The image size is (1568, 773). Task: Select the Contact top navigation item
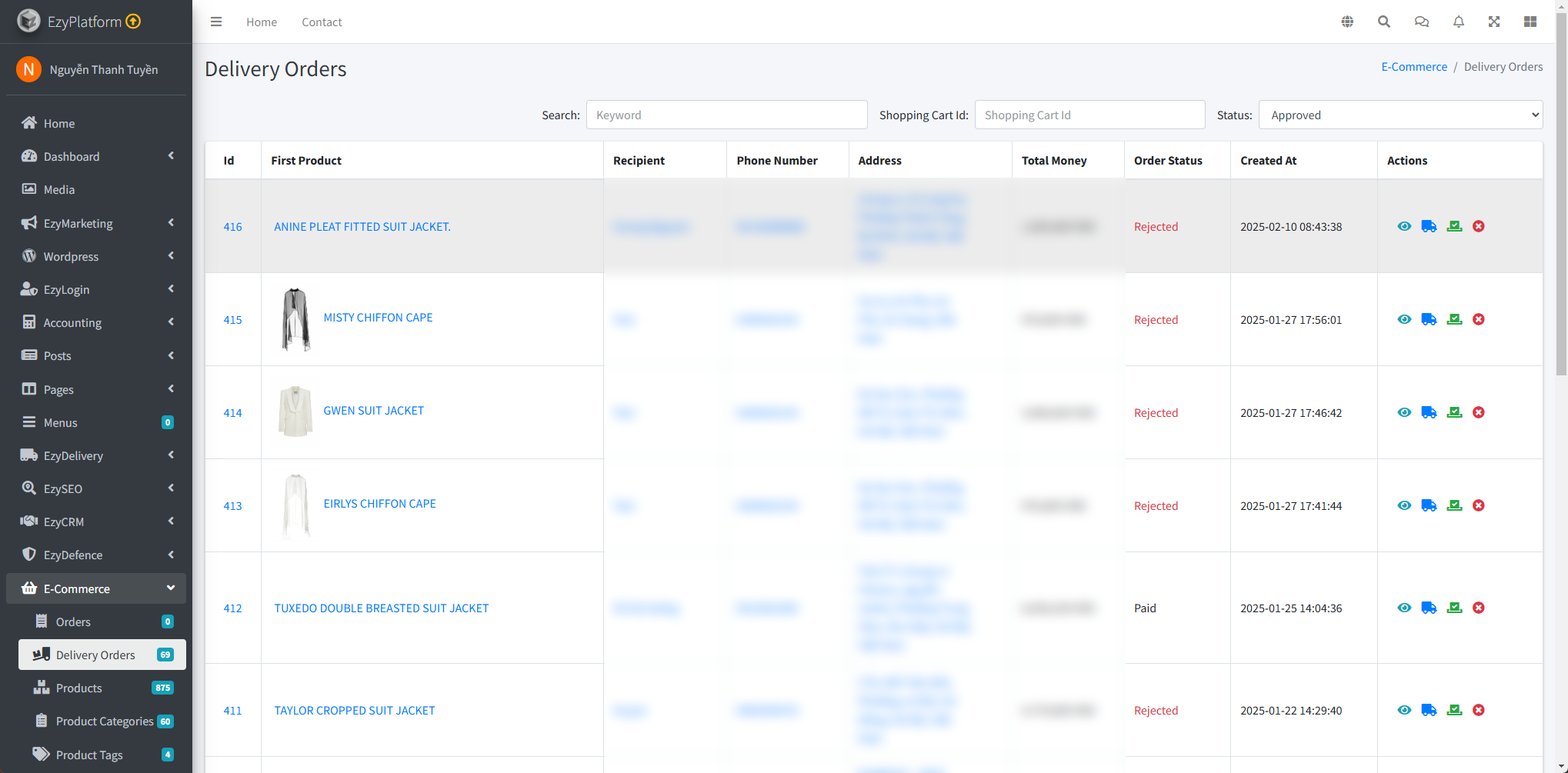322,22
